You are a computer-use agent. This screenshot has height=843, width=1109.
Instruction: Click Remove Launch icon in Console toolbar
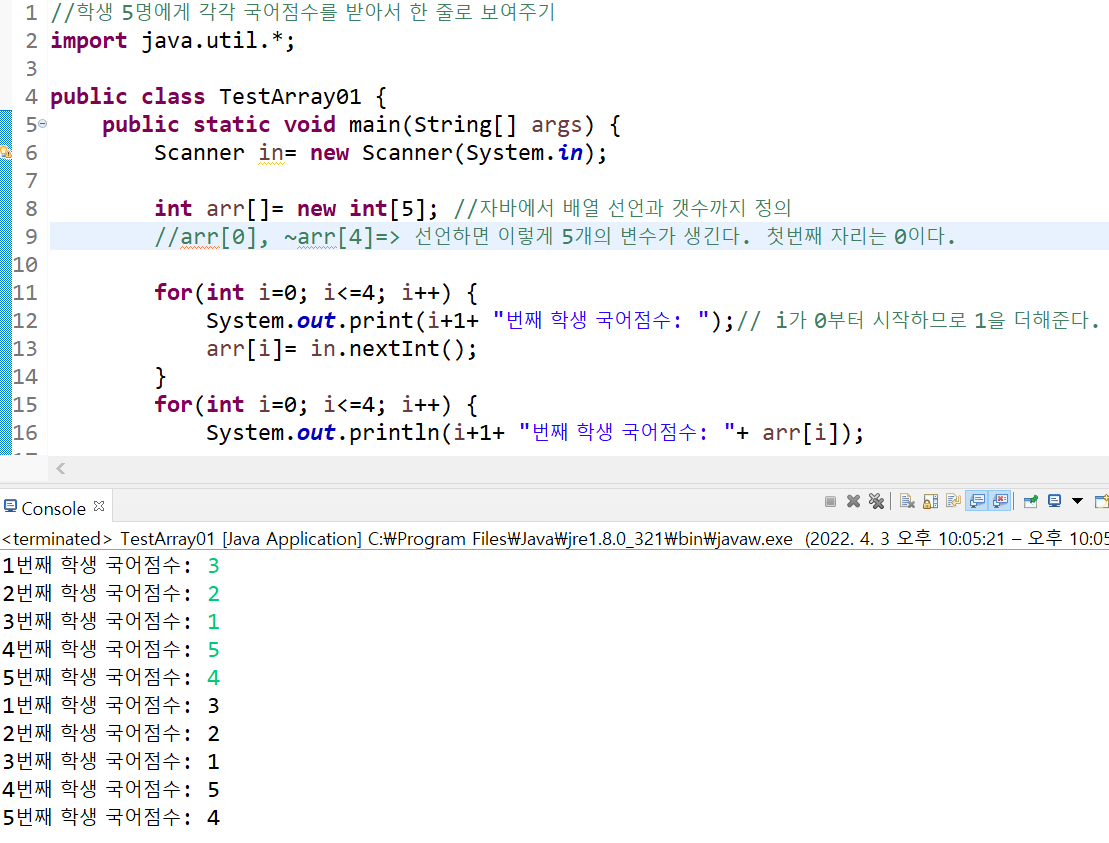point(854,501)
